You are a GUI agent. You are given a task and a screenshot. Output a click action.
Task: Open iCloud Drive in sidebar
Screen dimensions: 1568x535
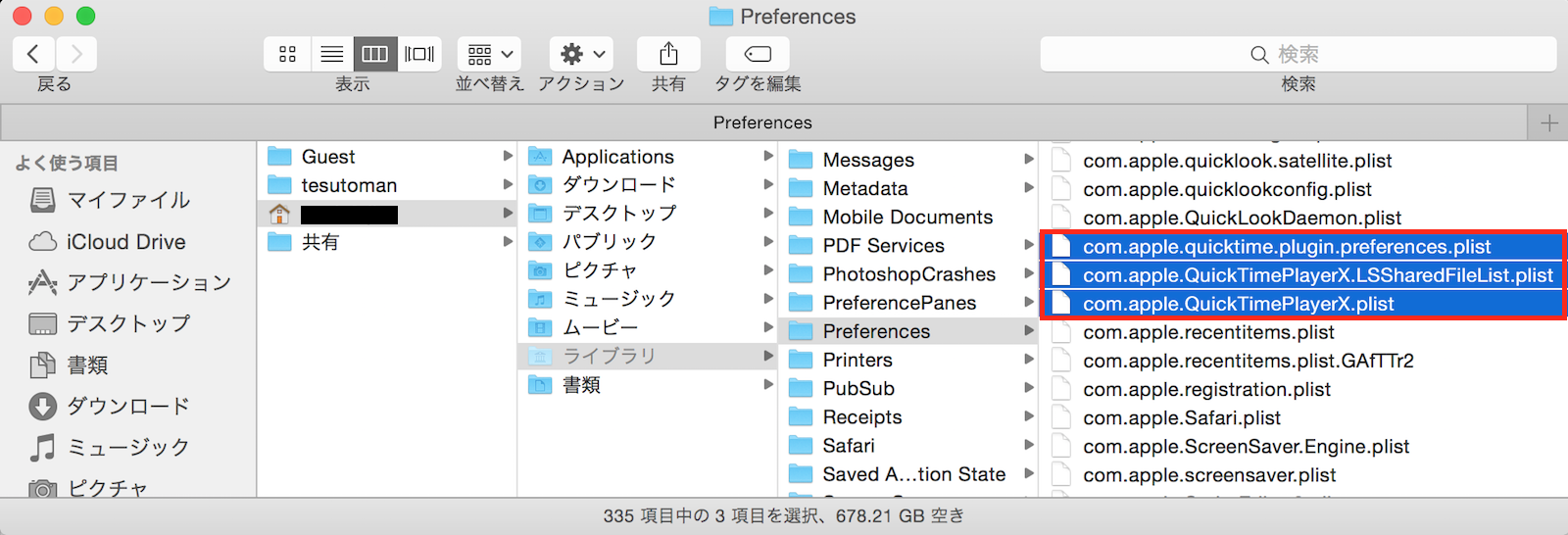(125, 242)
